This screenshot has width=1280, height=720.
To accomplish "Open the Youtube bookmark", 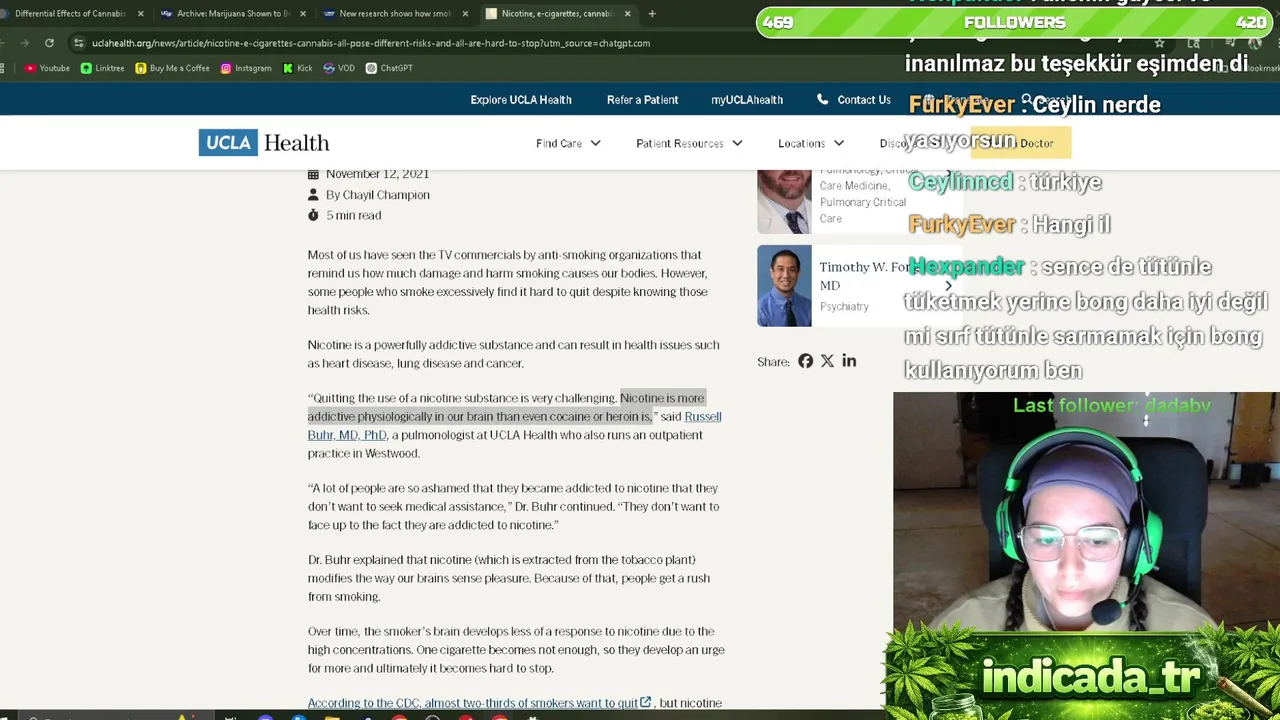I will 47,68.
